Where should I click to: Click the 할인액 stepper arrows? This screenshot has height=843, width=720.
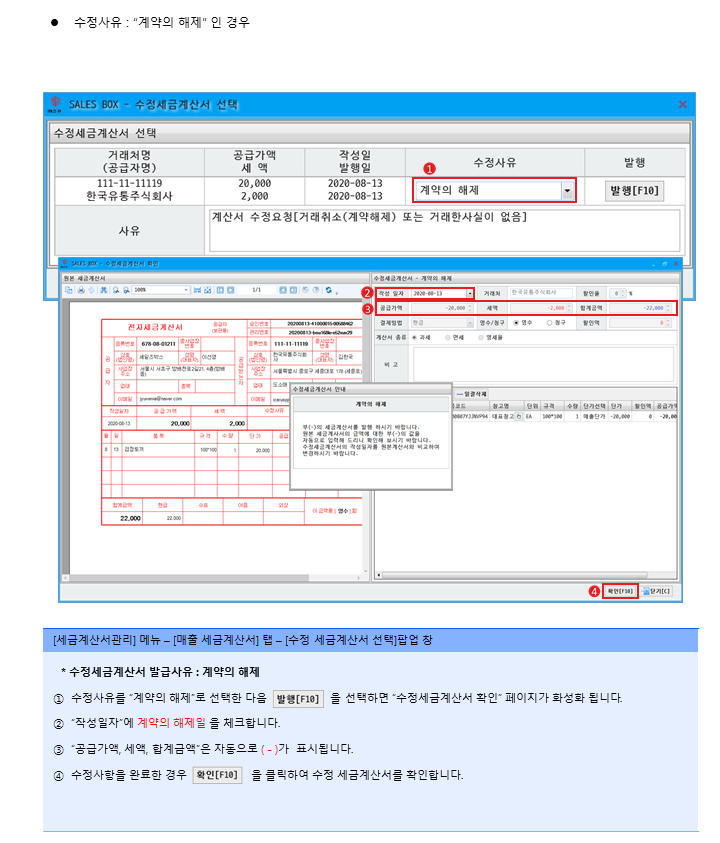tap(668, 323)
